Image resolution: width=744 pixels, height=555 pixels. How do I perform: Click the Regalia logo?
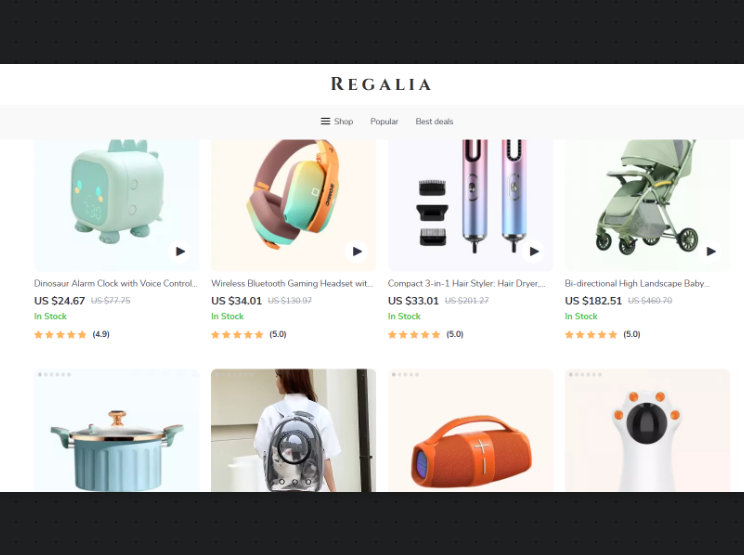click(x=381, y=84)
